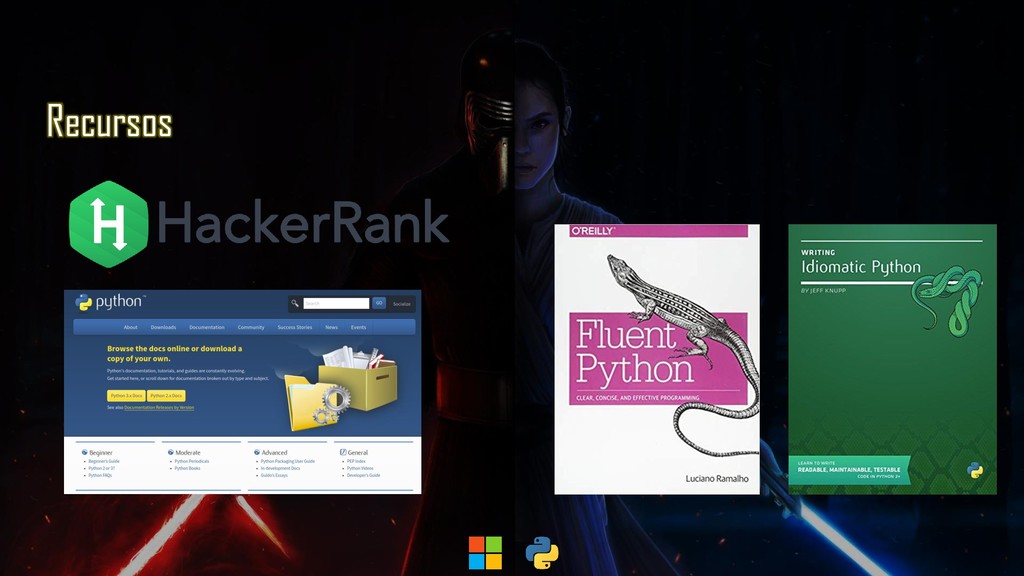Open the Downloads nav item

tap(163, 327)
